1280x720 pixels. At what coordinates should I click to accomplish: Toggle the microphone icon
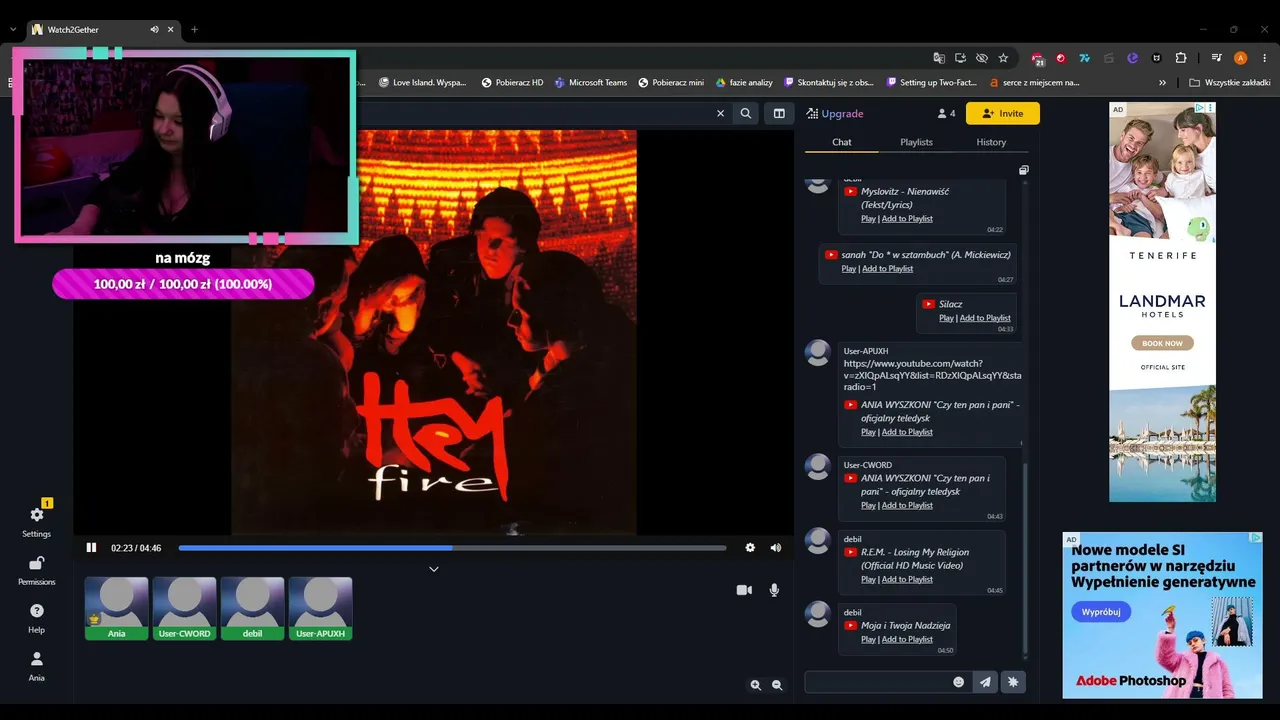click(x=774, y=590)
